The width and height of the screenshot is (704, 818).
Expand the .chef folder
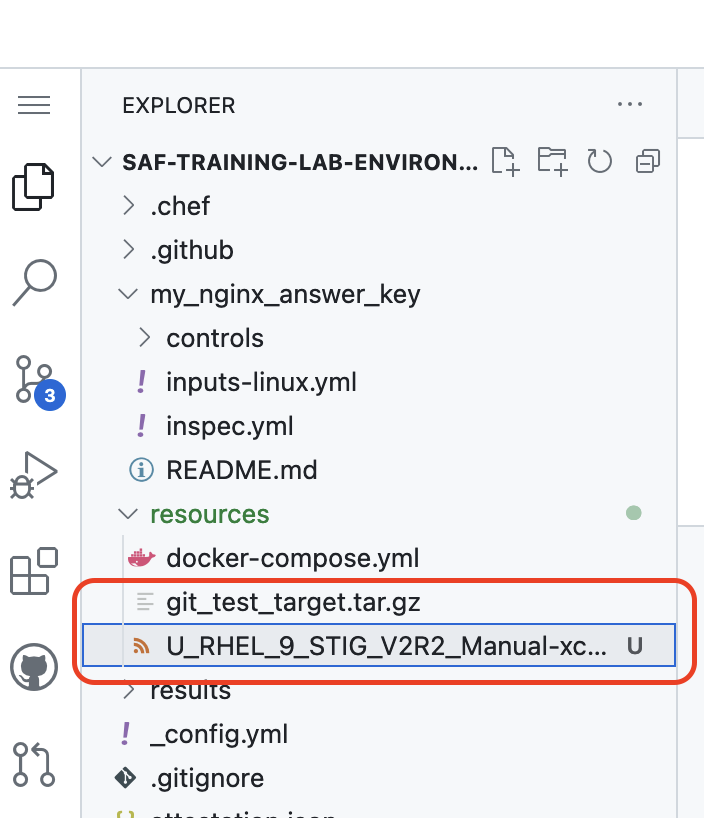(180, 206)
